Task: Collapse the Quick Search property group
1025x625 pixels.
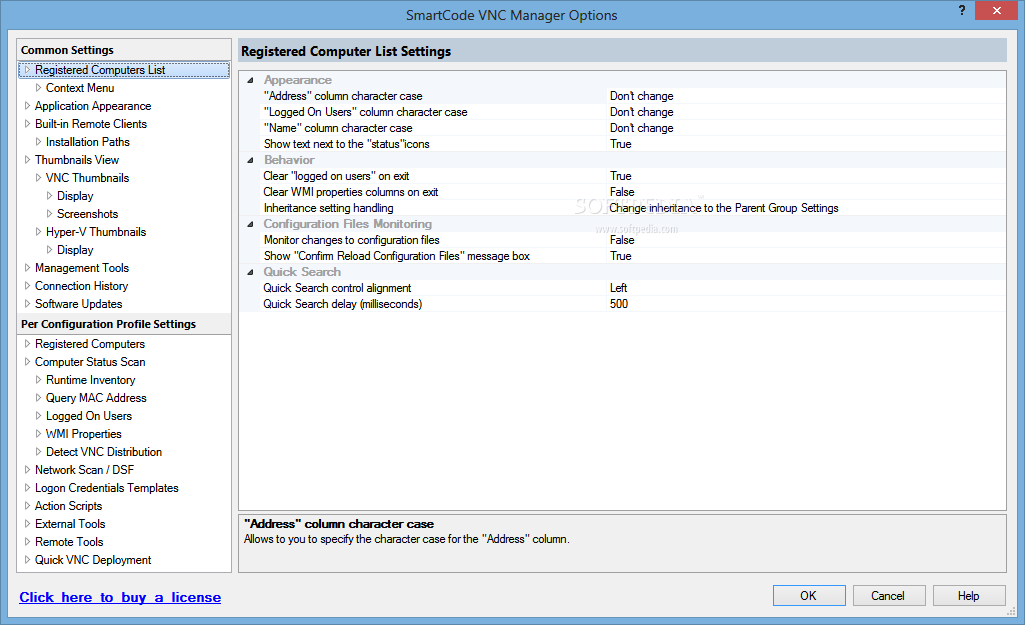Action: tap(250, 272)
